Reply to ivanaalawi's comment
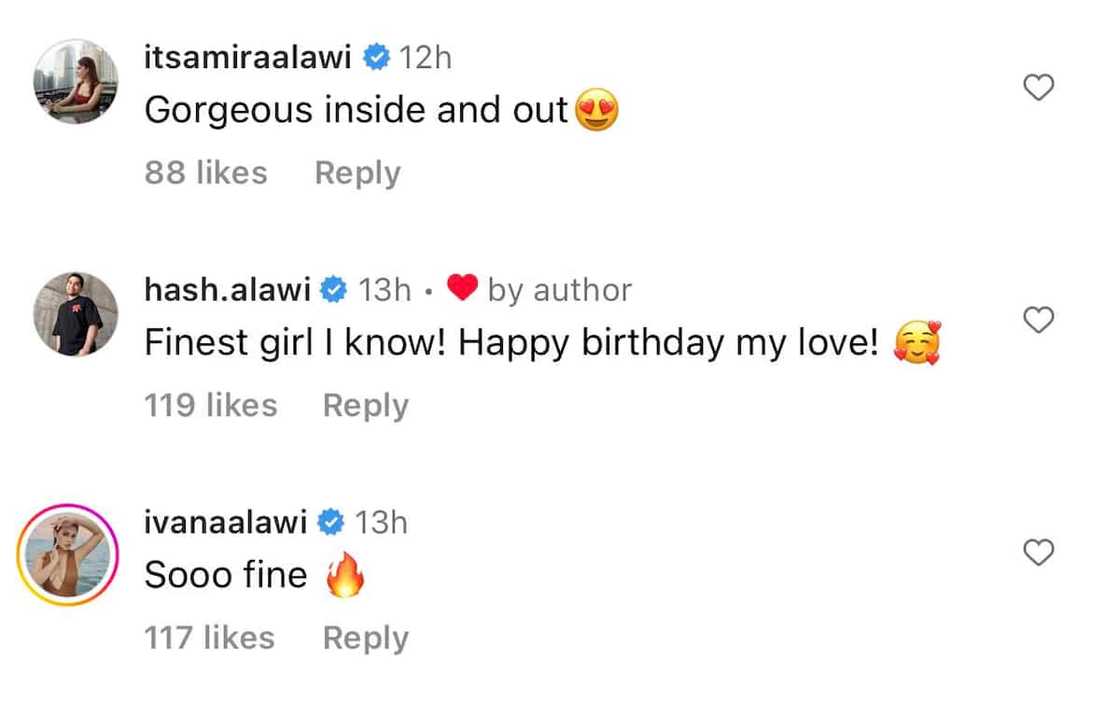Image resolution: width=1120 pixels, height=709 pixels. coord(365,637)
